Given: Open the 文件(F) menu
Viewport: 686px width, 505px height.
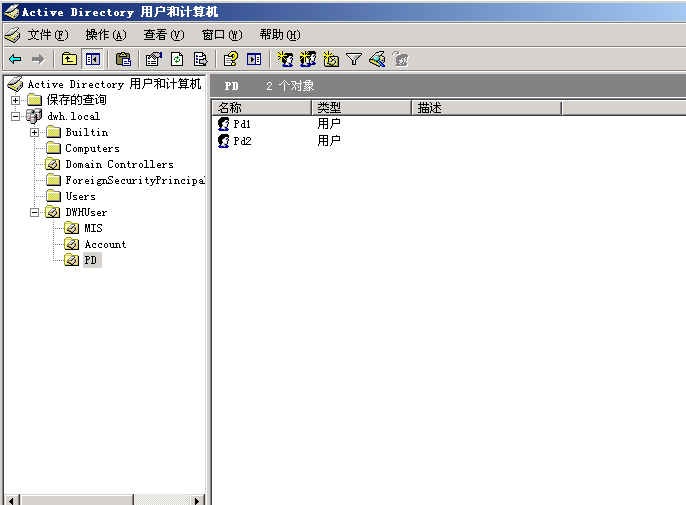Looking at the screenshot, I should coord(48,35).
